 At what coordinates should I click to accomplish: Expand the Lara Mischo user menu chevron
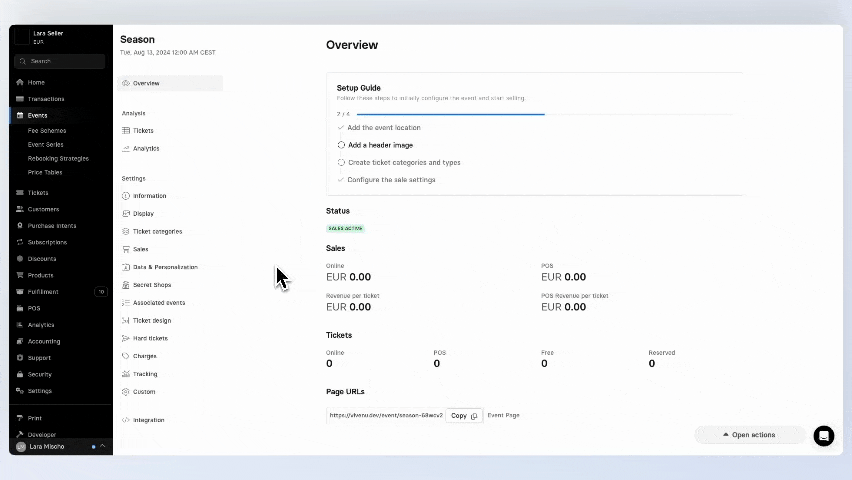(x=102, y=446)
